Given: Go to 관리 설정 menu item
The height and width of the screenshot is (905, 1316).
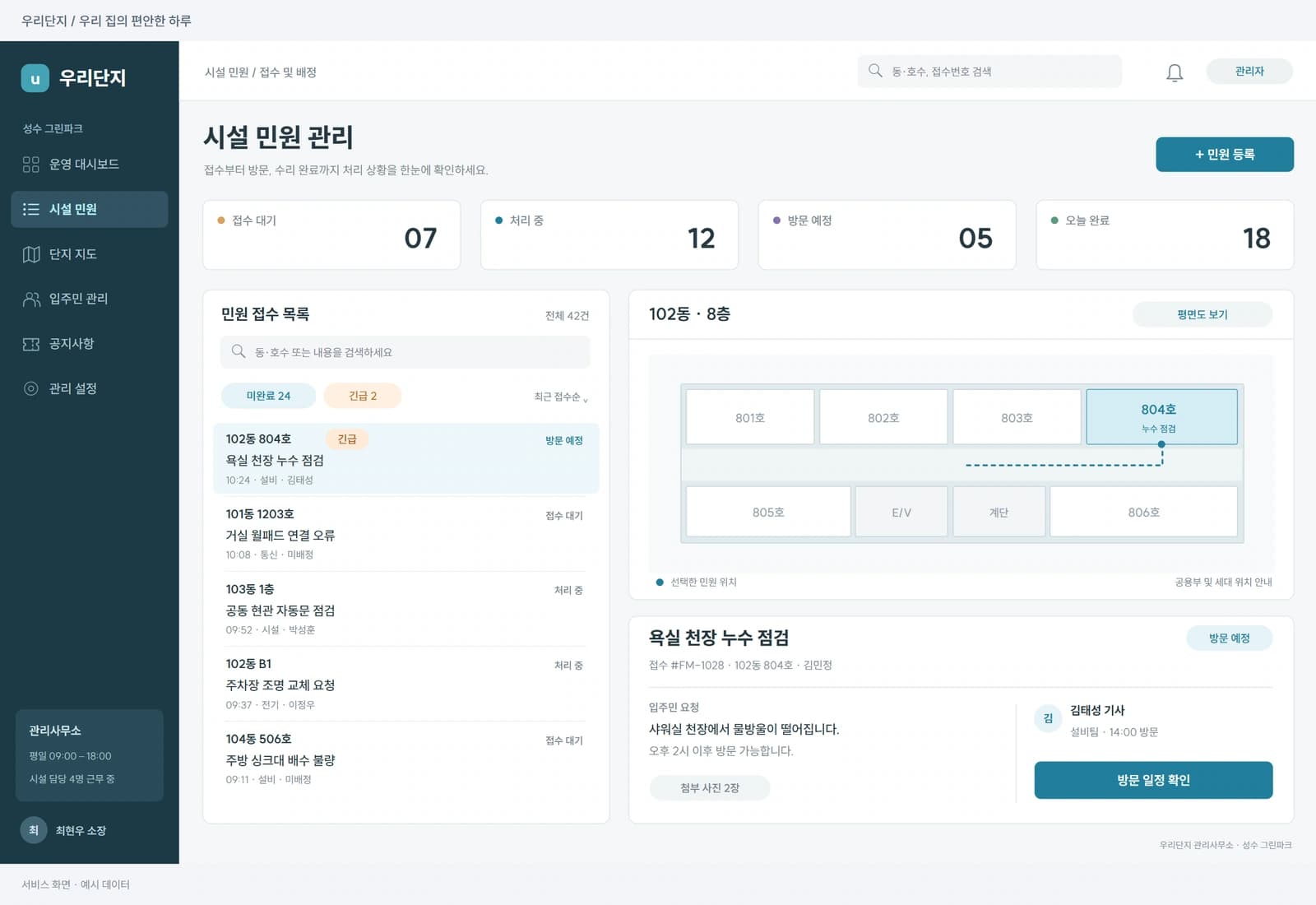Looking at the screenshot, I should click(90, 388).
